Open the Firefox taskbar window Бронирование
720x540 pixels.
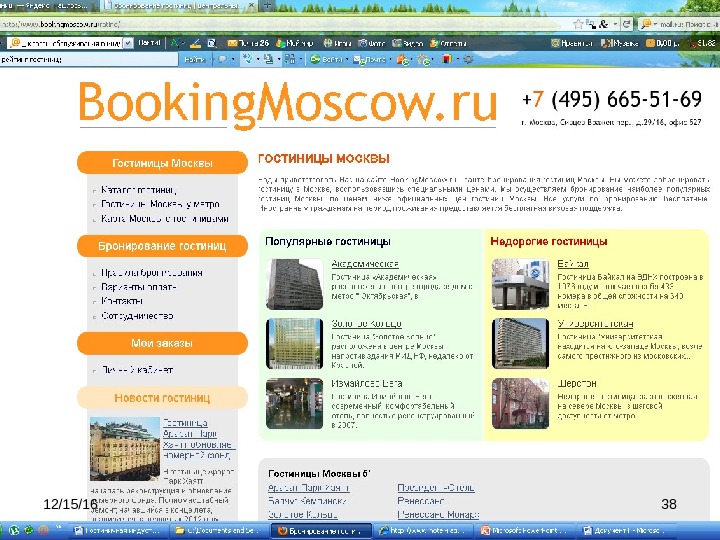click(321, 530)
